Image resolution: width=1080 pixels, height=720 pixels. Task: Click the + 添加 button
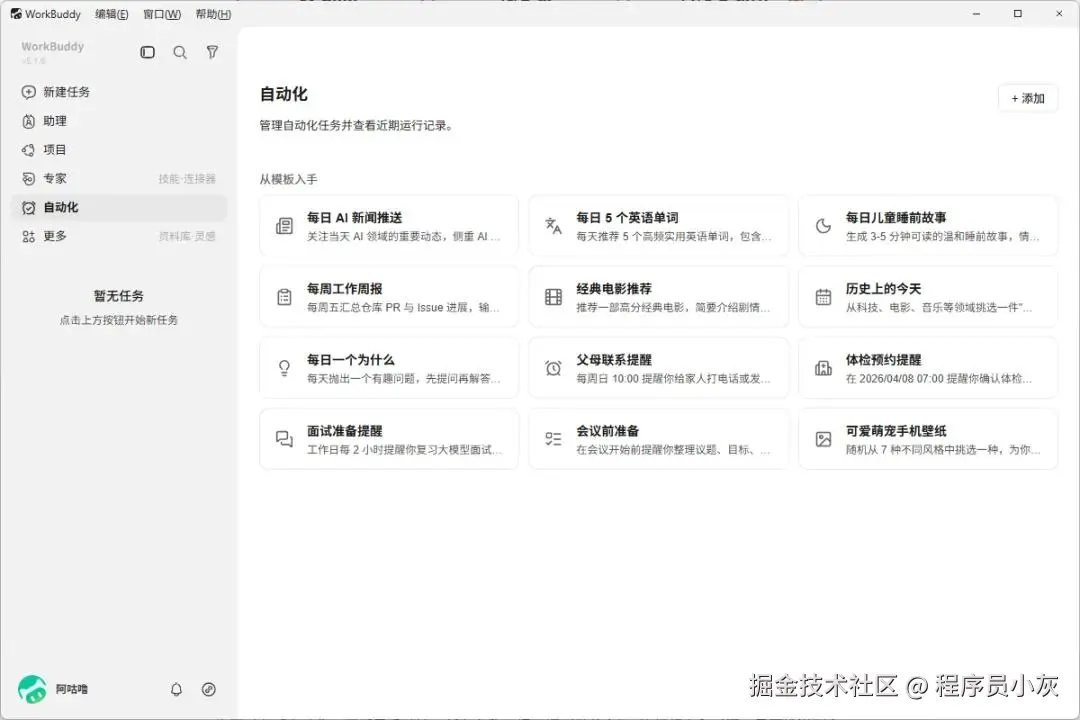1028,99
